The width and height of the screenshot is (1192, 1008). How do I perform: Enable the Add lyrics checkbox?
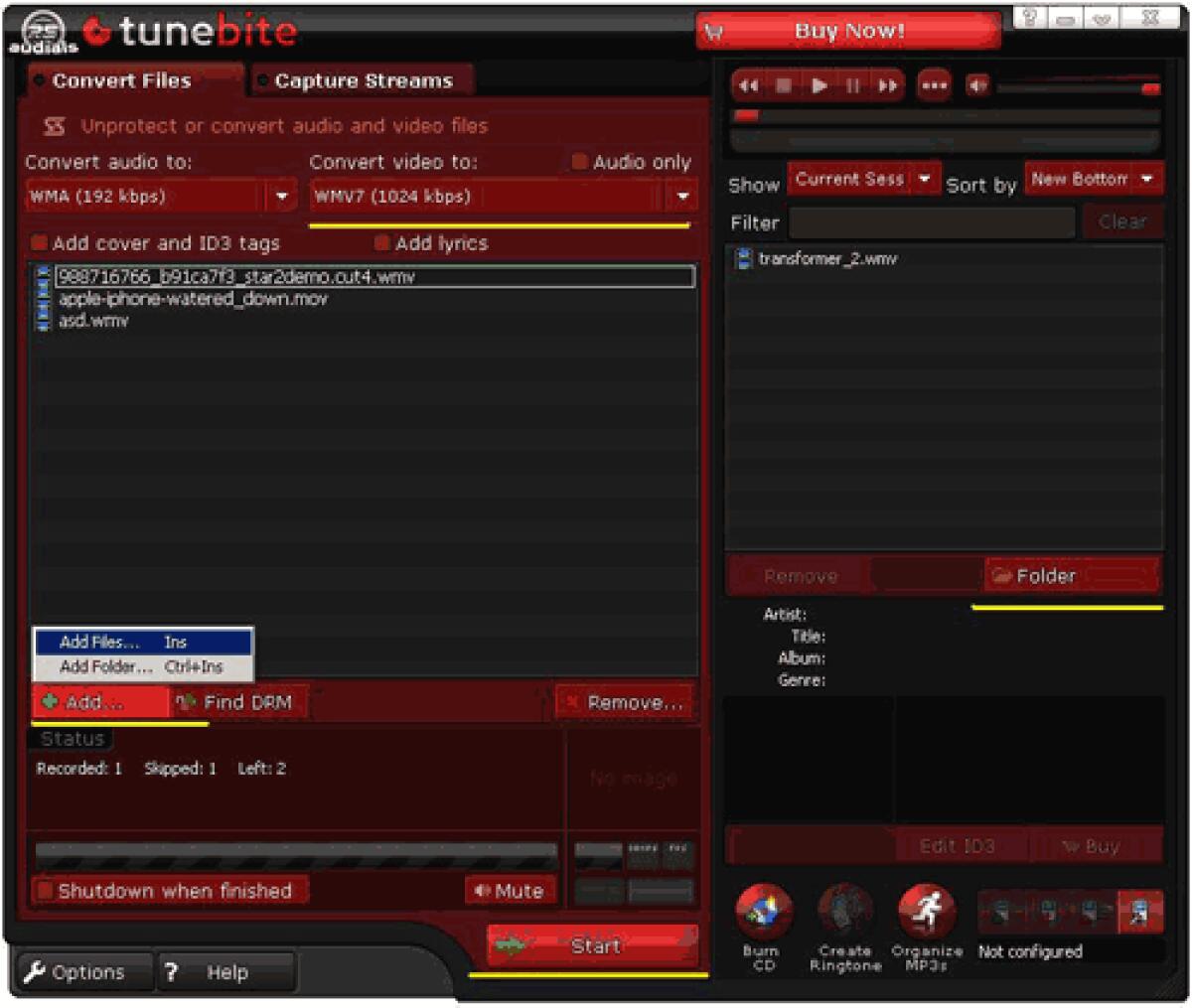(381, 242)
